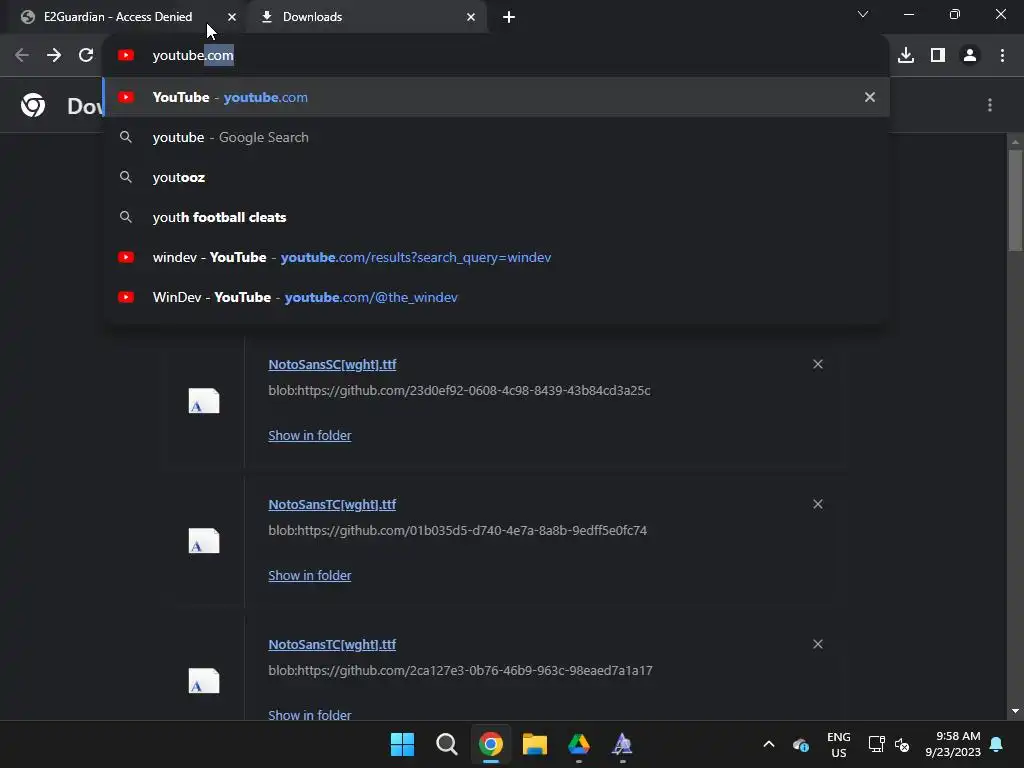Screen dimensions: 1024x768
Task: Expand the tab search chevron
Action: pos(863,14)
